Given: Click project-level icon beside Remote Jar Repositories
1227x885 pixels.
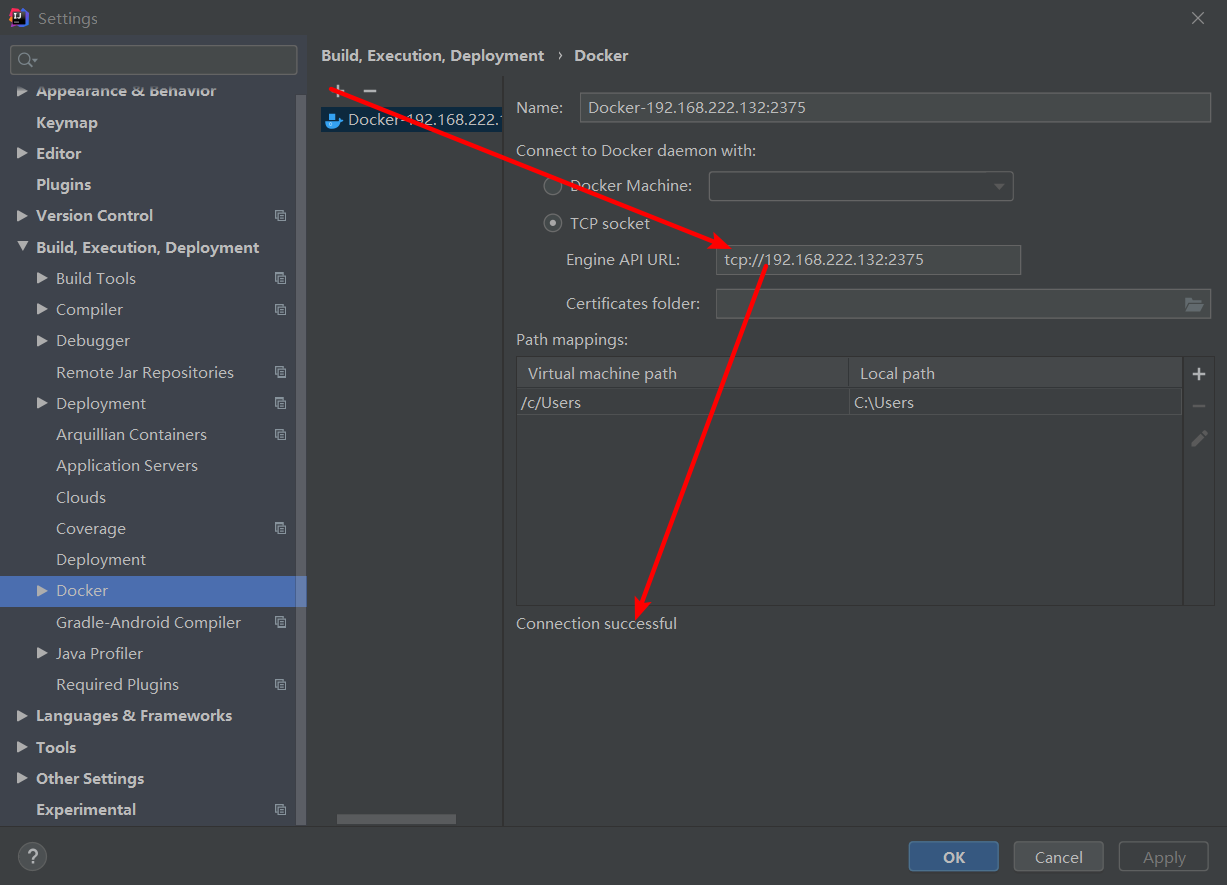Looking at the screenshot, I should pyautogui.click(x=280, y=372).
